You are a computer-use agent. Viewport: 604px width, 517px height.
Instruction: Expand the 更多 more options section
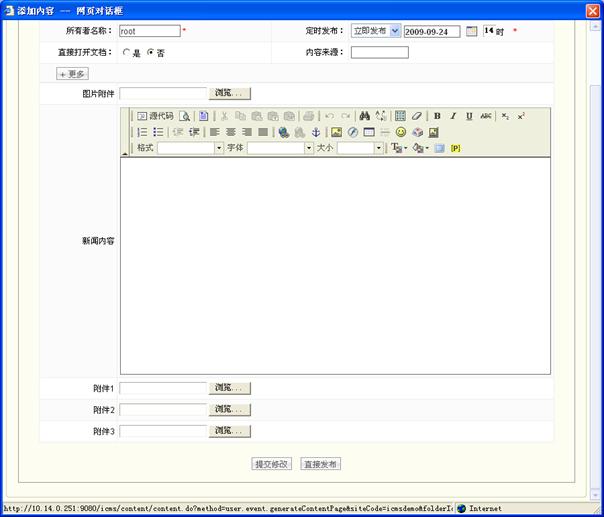point(72,74)
